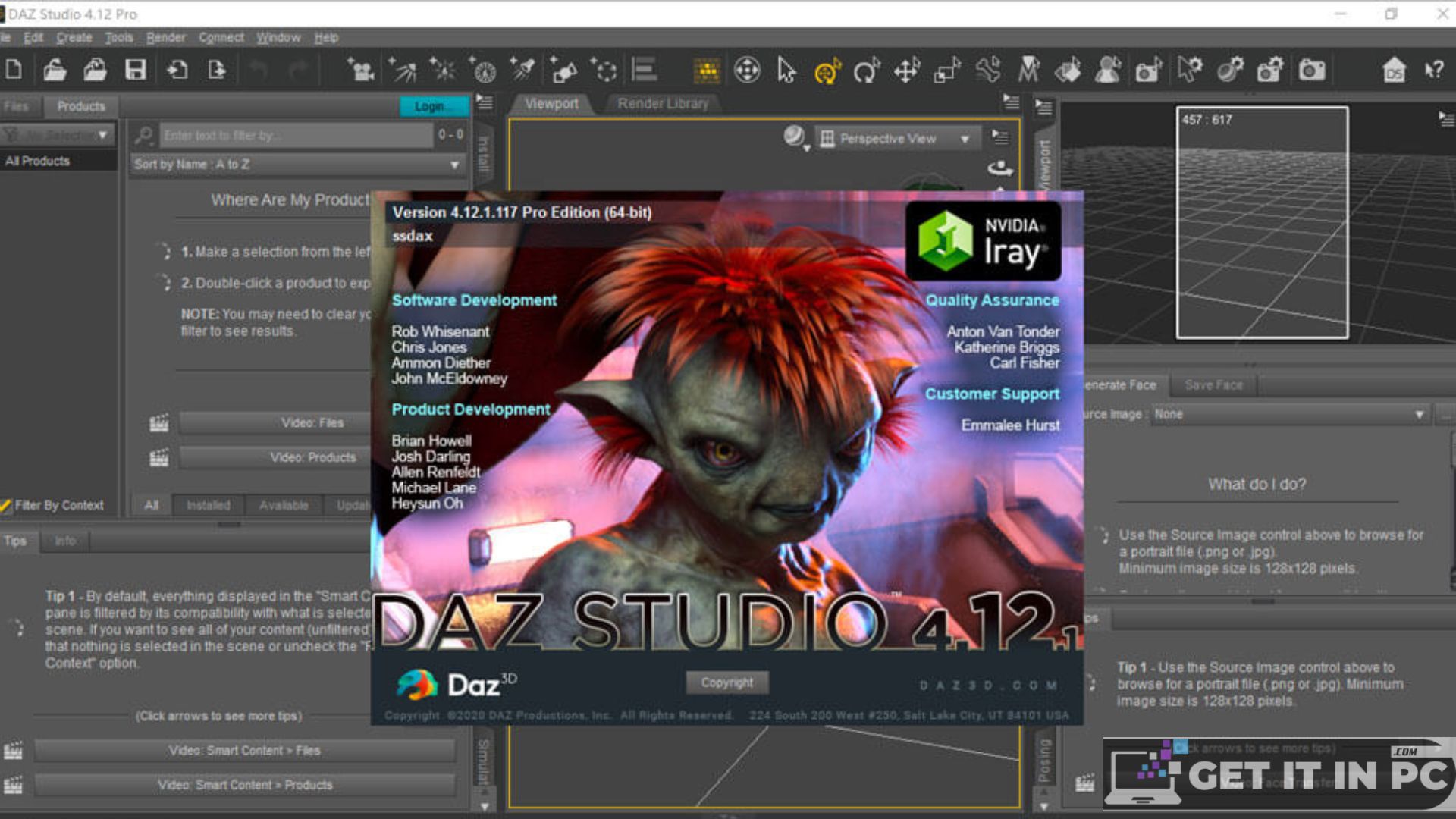Screen dimensions: 1456x819
Task: Select the Translate move tool
Action: [907, 71]
